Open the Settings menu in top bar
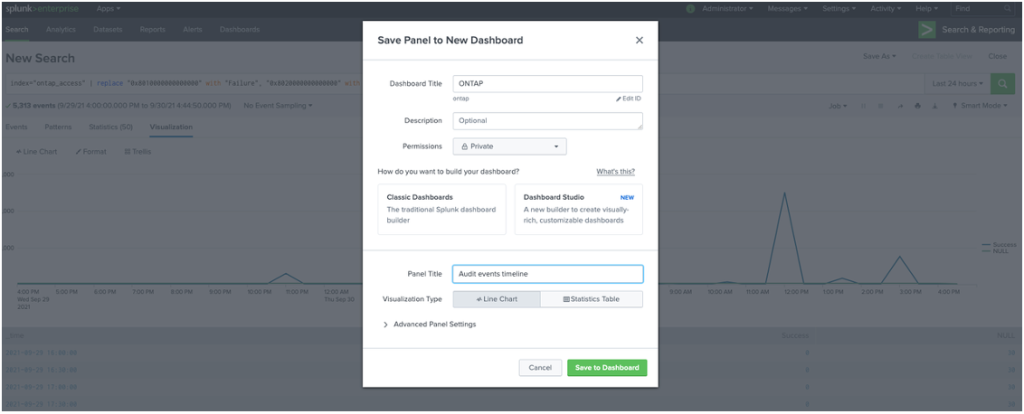The height and width of the screenshot is (414, 1024). (839, 9)
